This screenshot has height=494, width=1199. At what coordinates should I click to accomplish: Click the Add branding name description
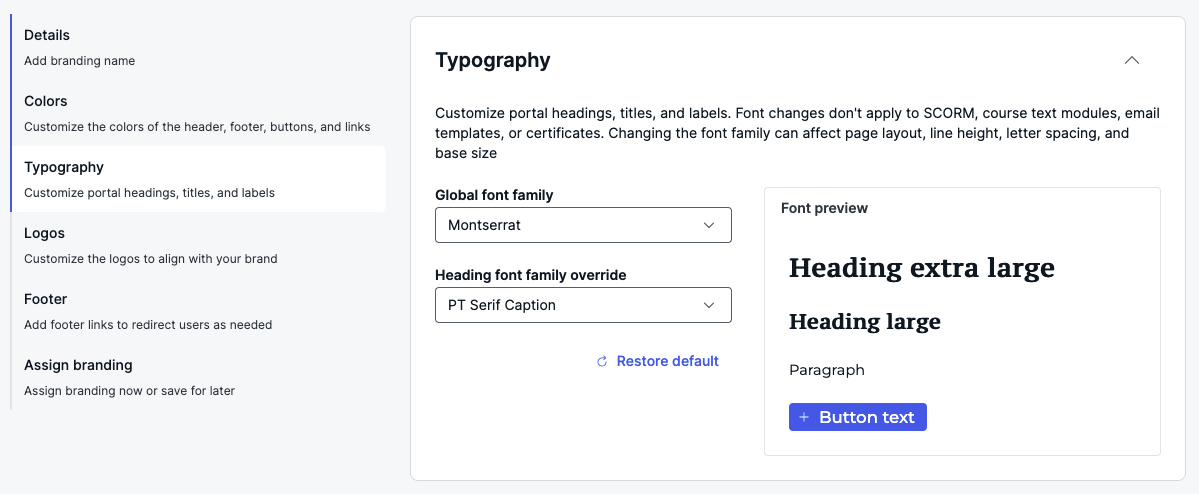(x=80, y=60)
